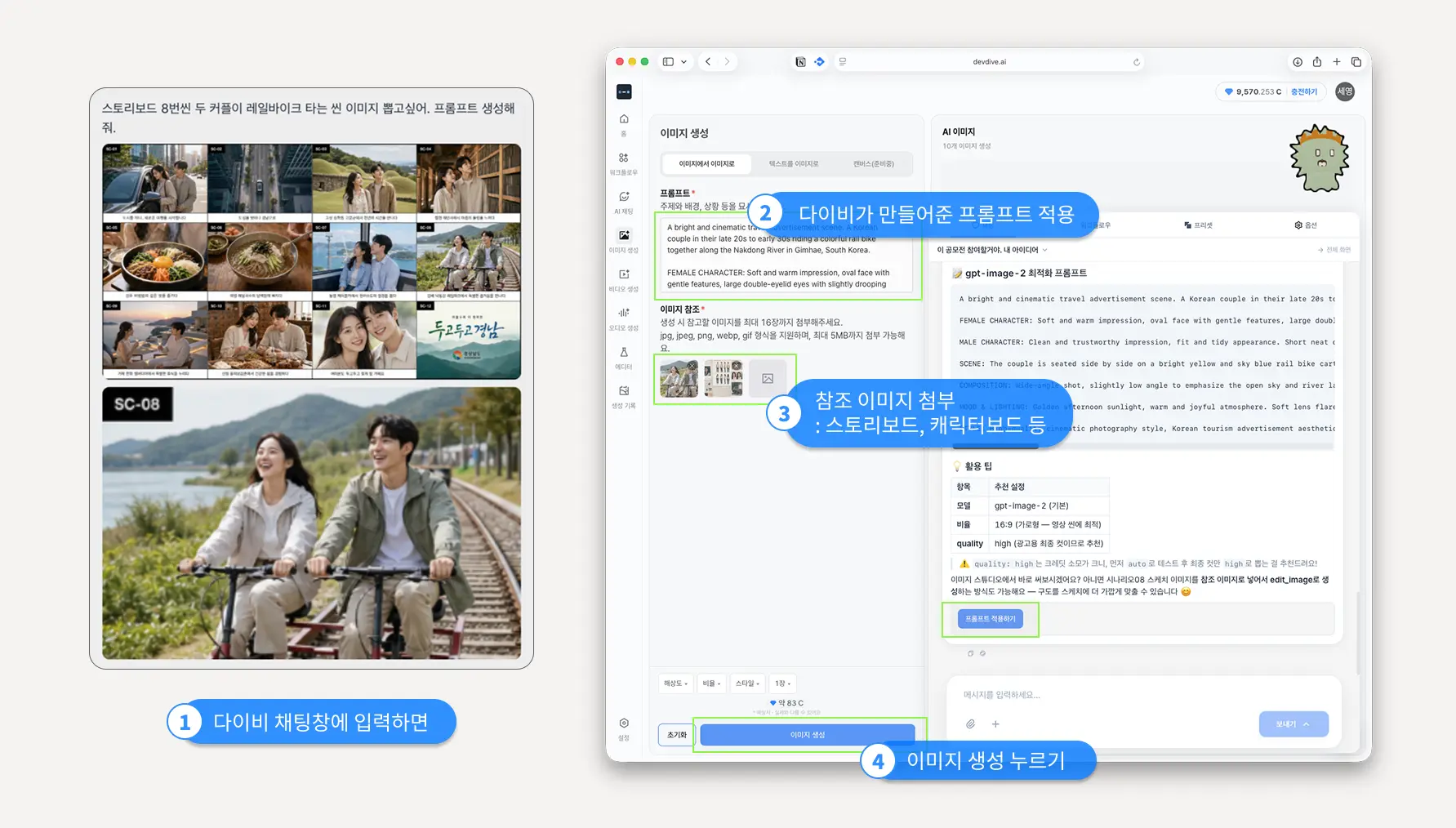Click the plus icon beside the paperclip
This screenshot has height=828, width=1456.
[995, 724]
